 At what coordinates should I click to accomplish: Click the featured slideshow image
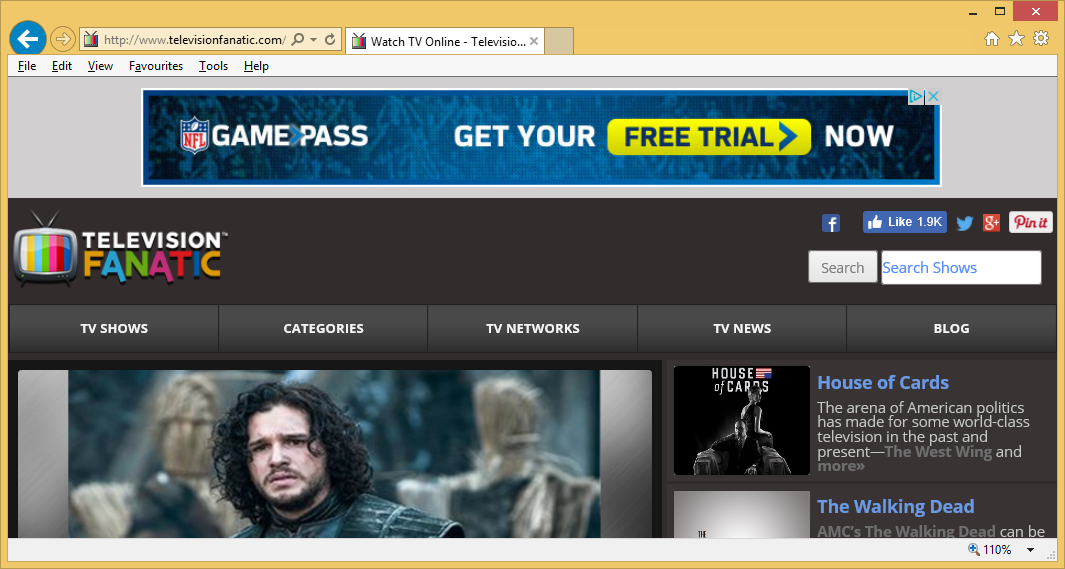point(334,454)
